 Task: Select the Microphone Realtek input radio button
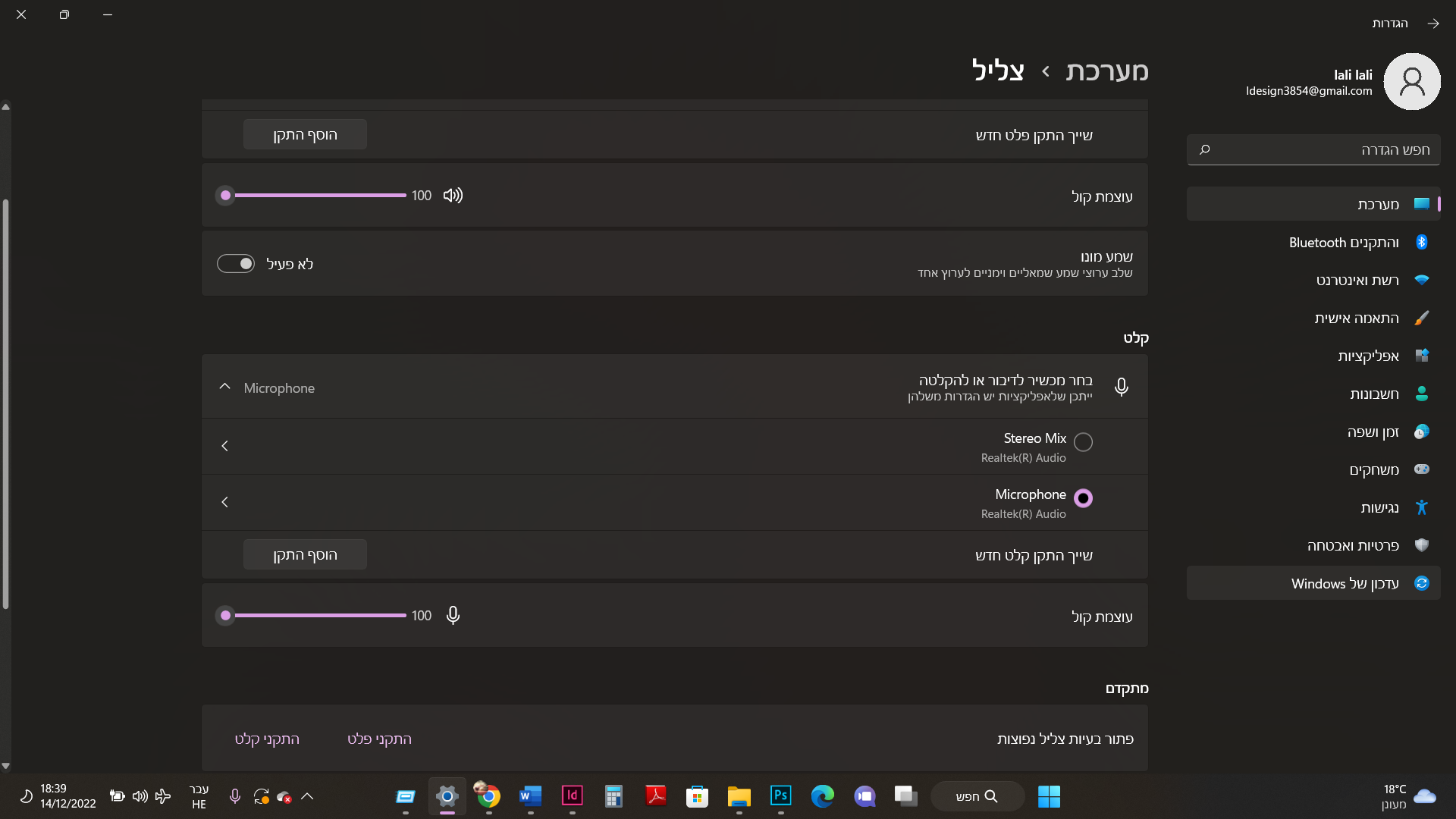pyautogui.click(x=1083, y=498)
